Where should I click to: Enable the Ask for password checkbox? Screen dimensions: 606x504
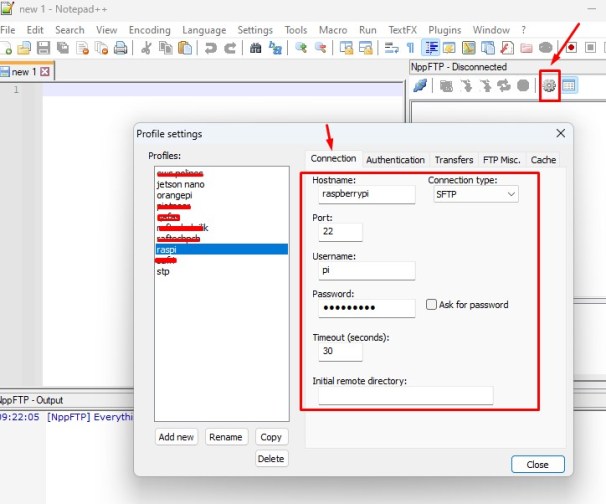(431, 305)
